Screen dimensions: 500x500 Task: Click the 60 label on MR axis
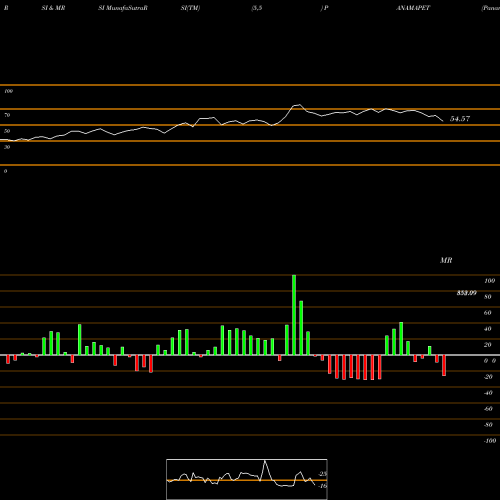(x=488, y=313)
